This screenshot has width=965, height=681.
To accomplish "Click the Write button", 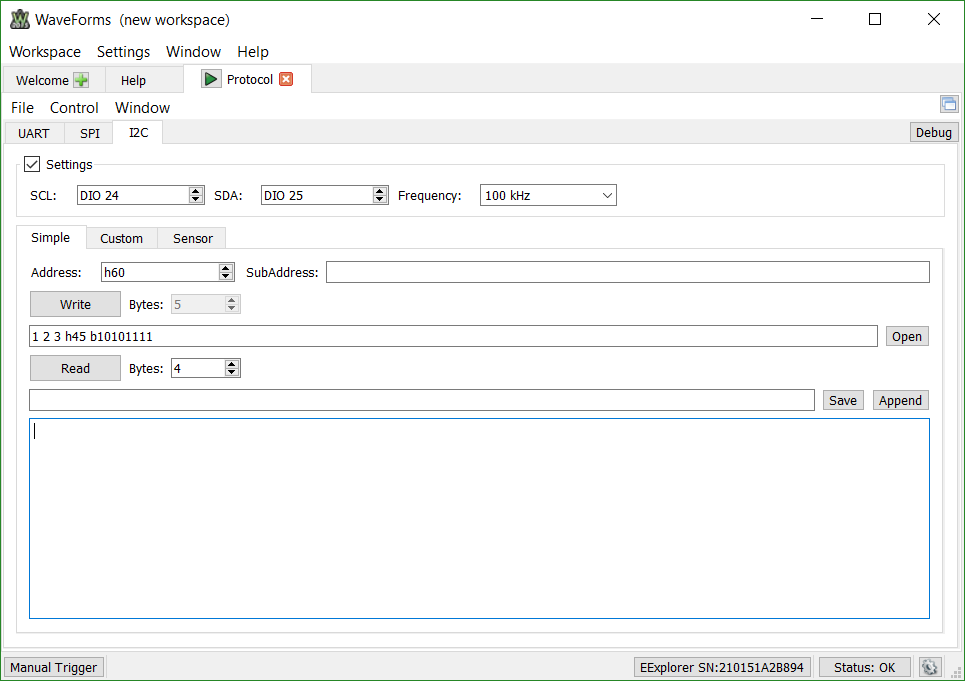I will 75,305.
